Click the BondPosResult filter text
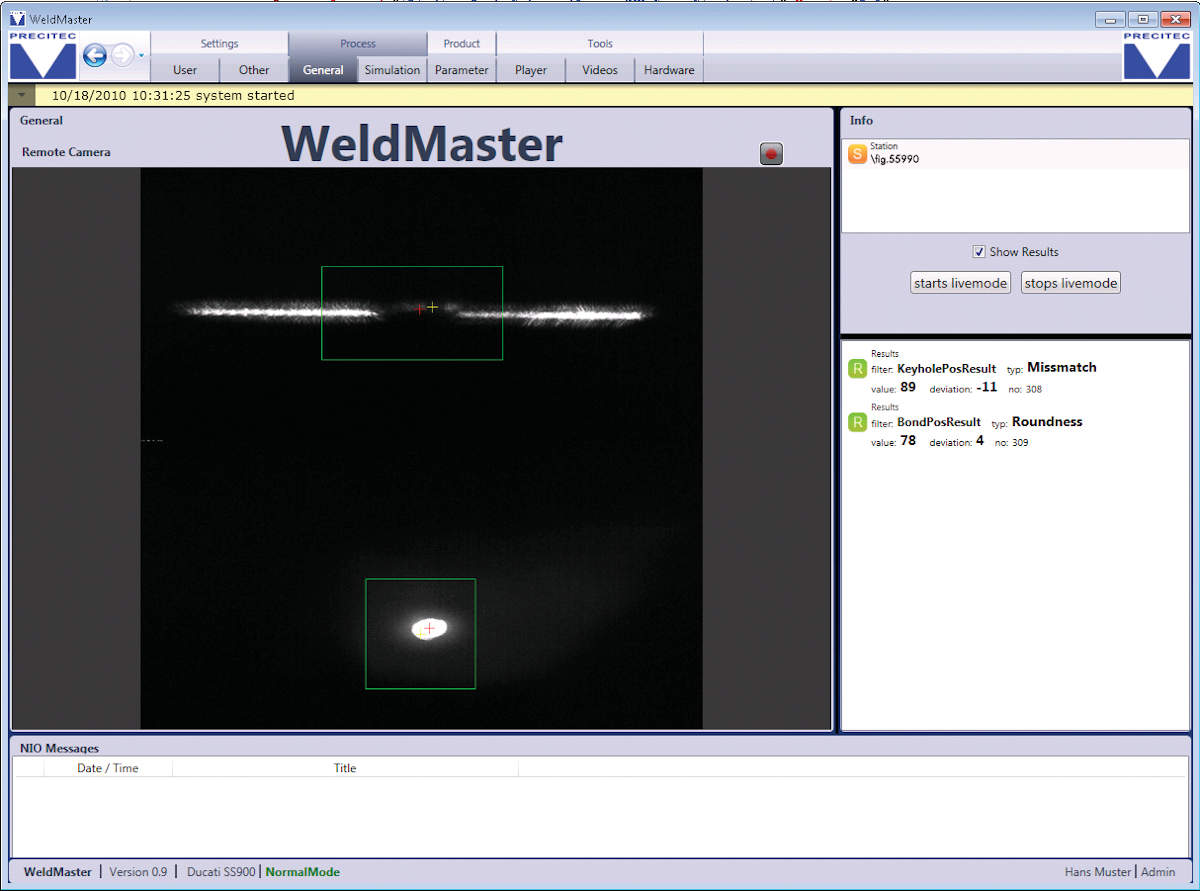Screen dimensions: 1200x891 (939, 422)
